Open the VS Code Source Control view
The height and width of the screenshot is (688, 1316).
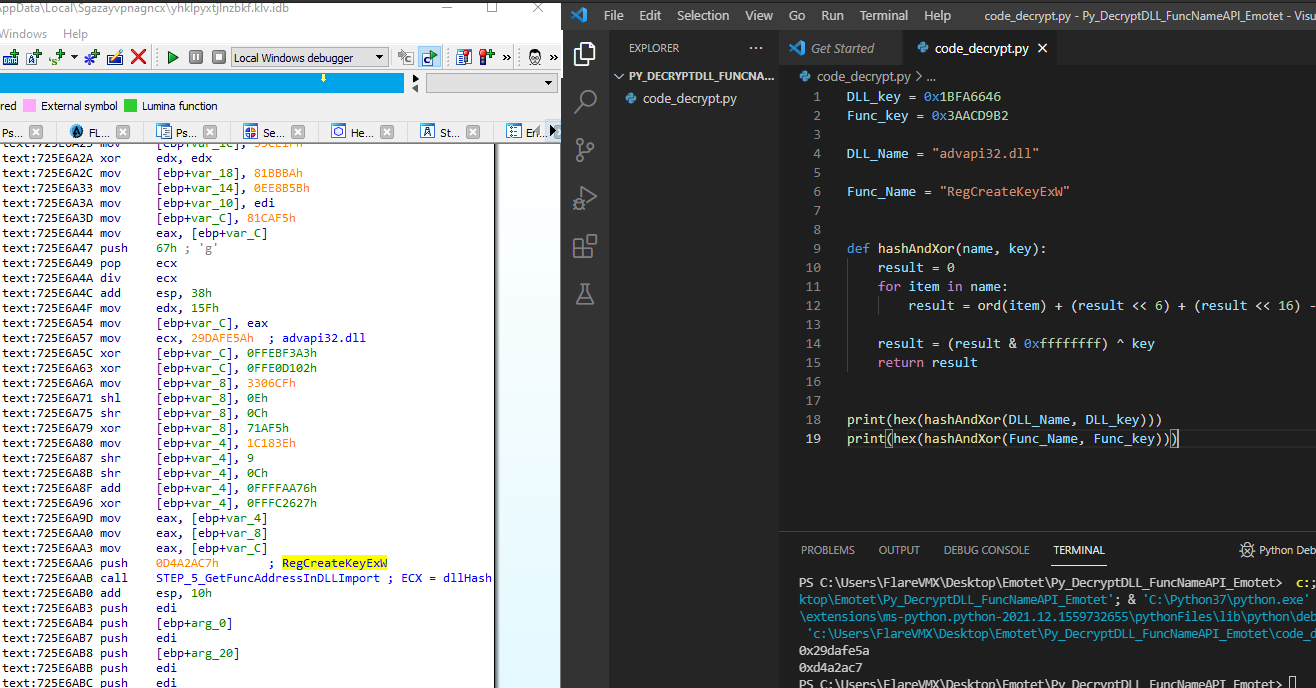click(x=585, y=149)
